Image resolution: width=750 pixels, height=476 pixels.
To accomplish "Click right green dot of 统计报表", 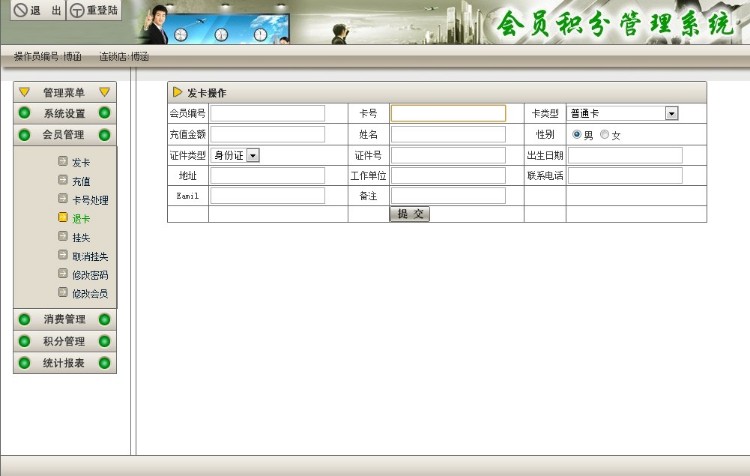I will [104, 363].
